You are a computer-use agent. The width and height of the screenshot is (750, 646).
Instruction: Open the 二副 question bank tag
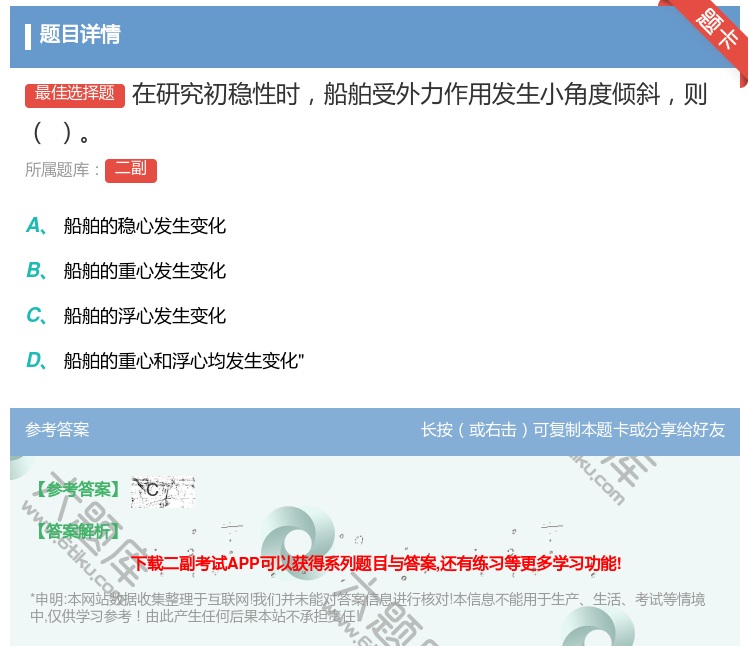pyautogui.click(x=131, y=170)
